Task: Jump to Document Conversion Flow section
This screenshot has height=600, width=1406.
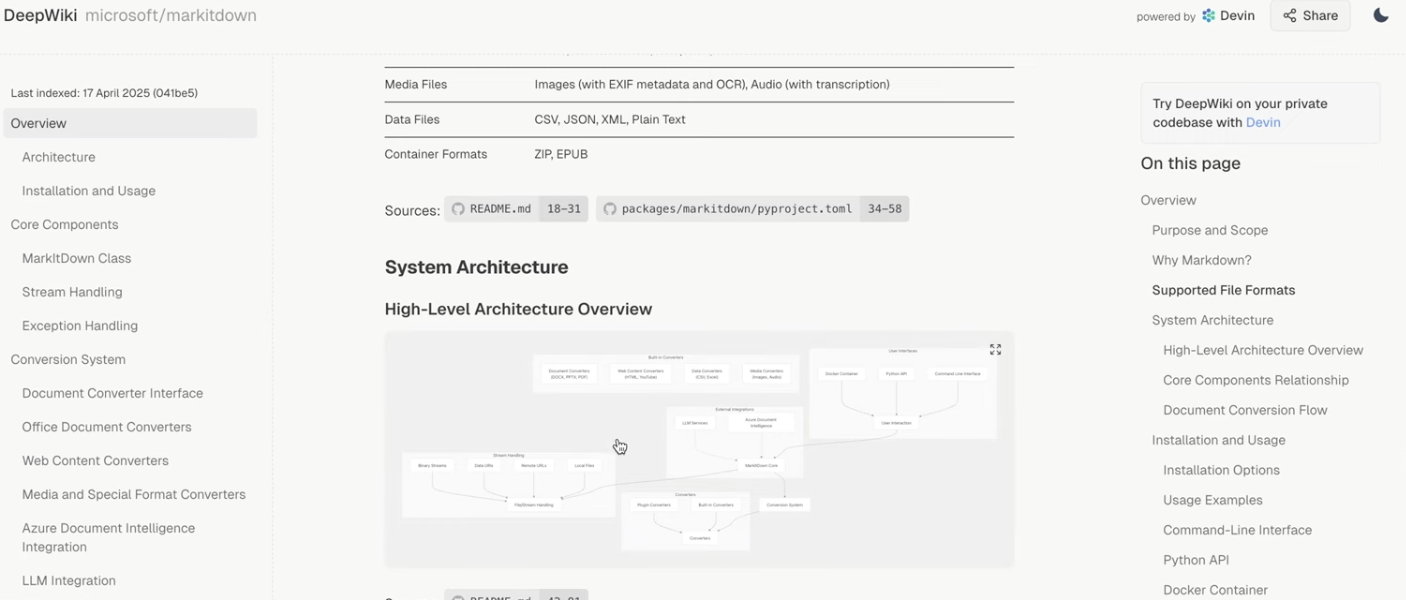Action: pyautogui.click(x=1245, y=410)
